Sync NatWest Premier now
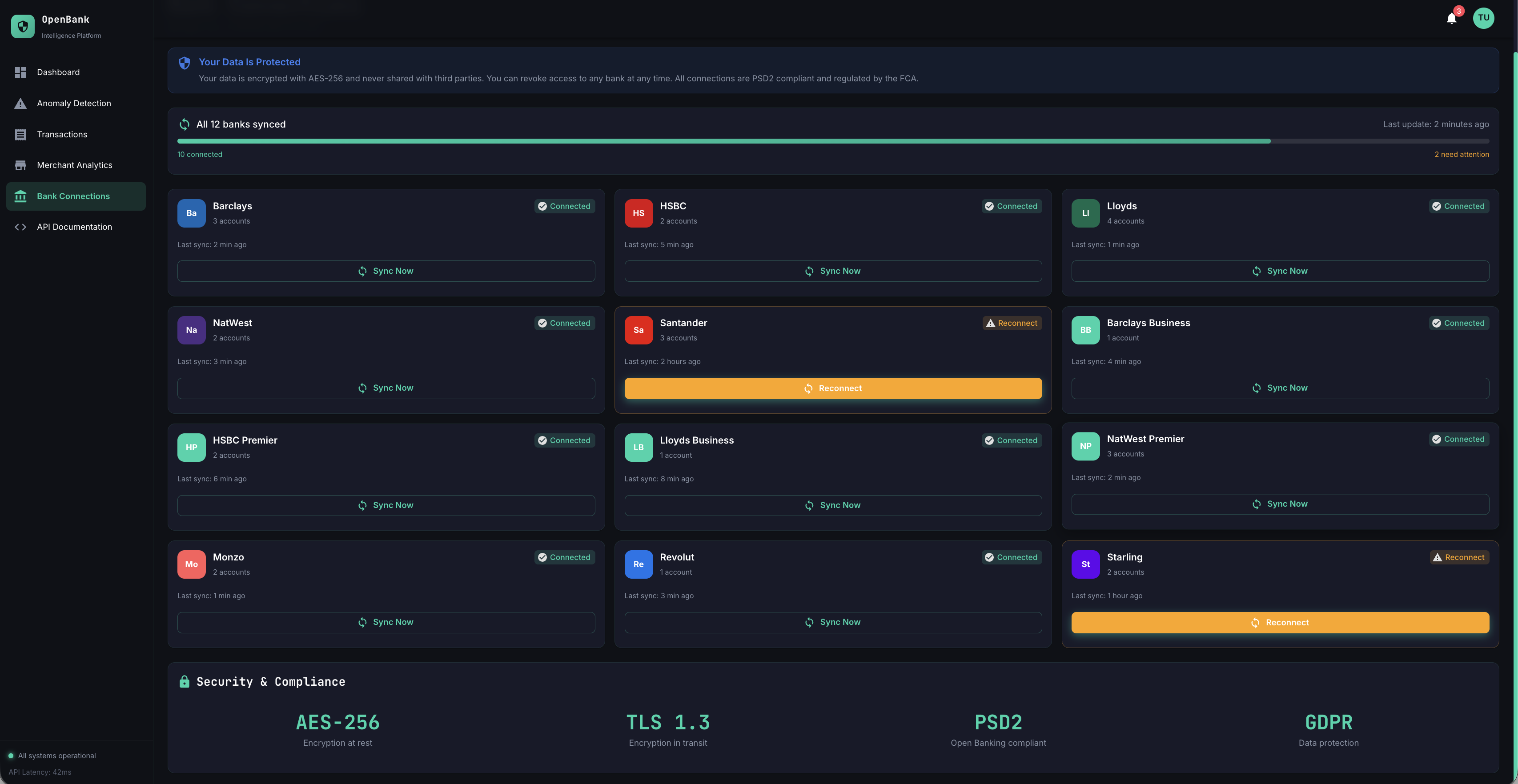Image resolution: width=1518 pixels, height=784 pixels. [x=1280, y=504]
